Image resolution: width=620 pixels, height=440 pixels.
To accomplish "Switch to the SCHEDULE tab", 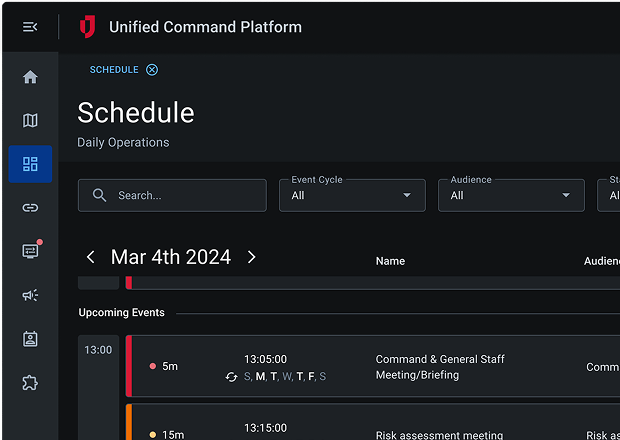I will tap(114, 70).
